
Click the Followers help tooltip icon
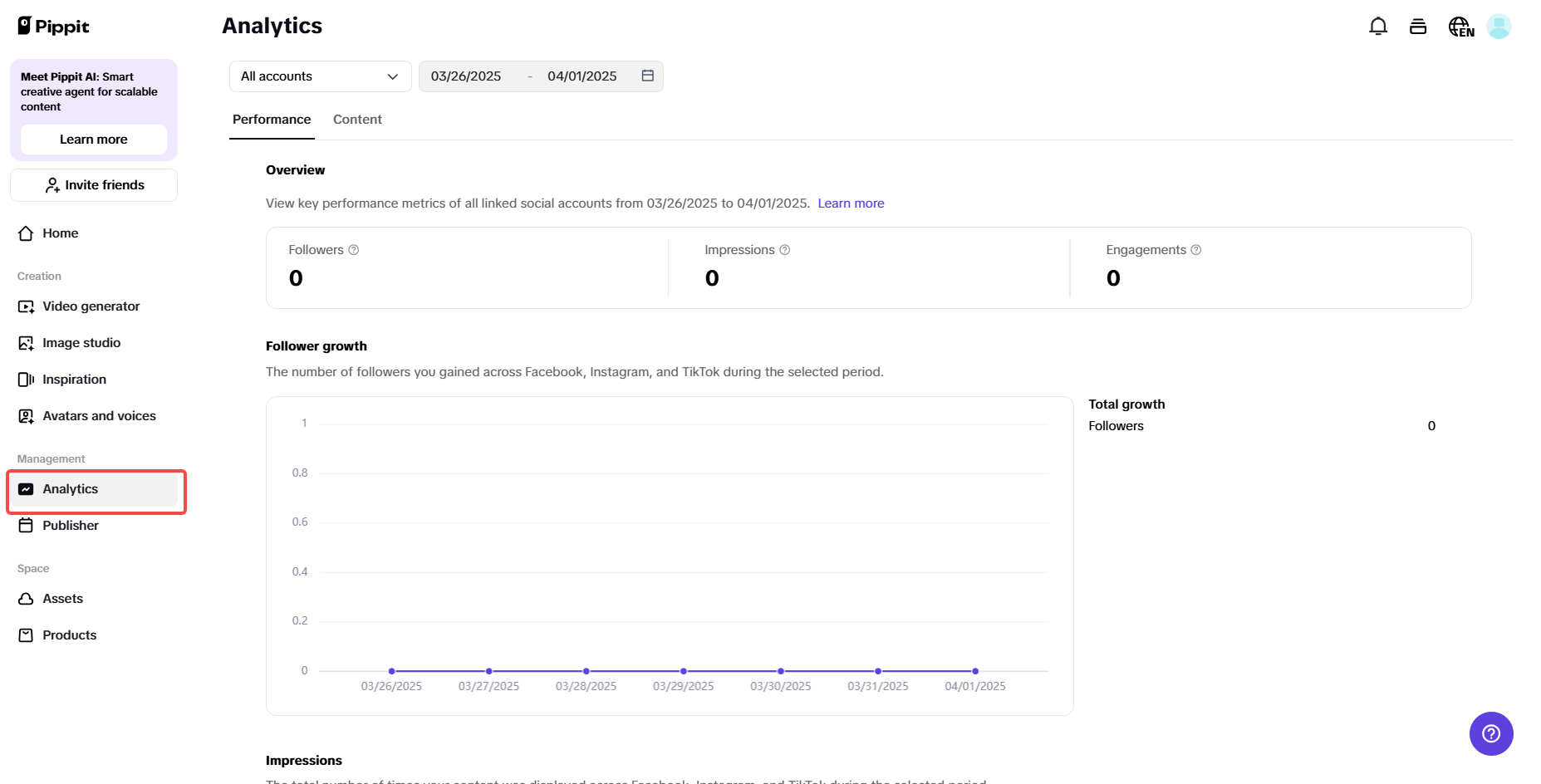click(x=354, y=249)
